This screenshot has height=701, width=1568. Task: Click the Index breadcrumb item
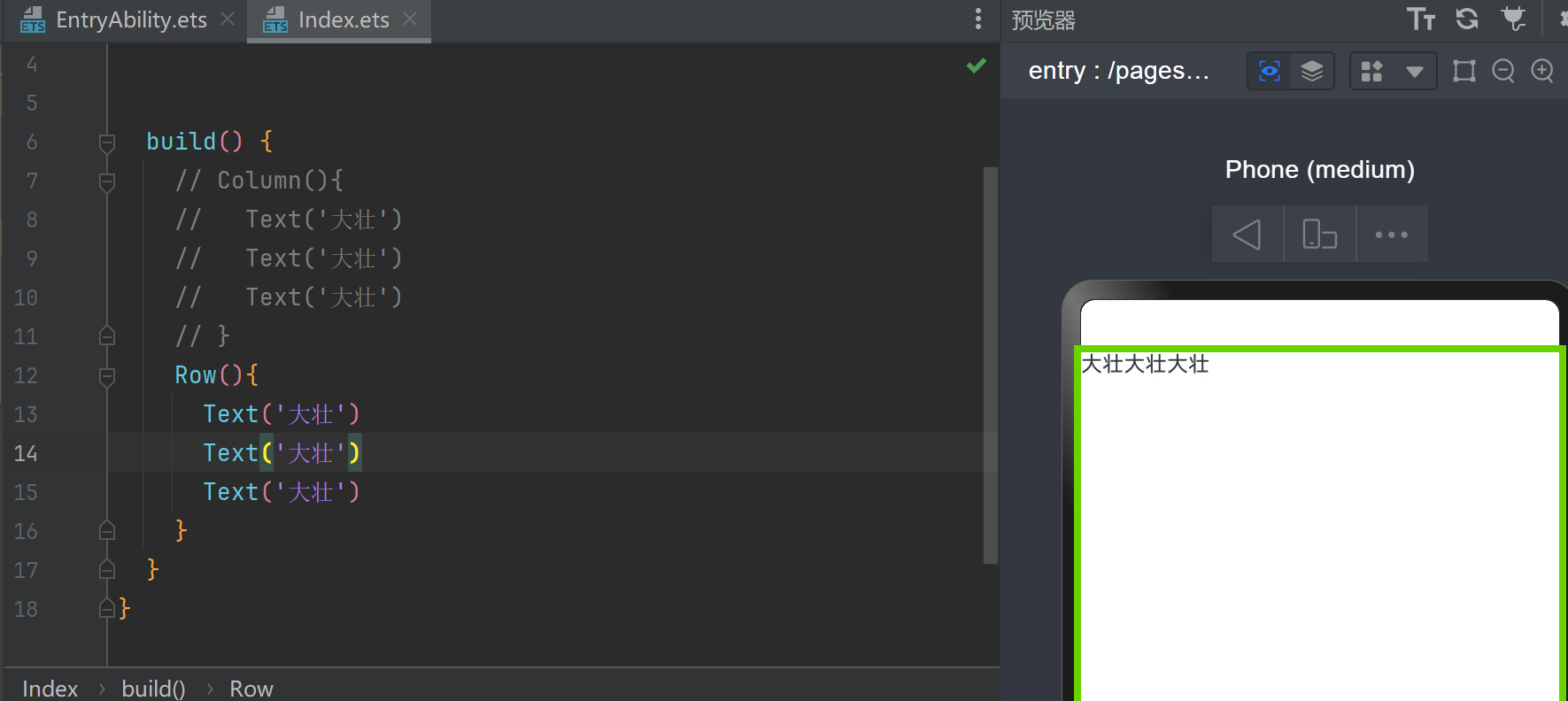coord(50,689)
